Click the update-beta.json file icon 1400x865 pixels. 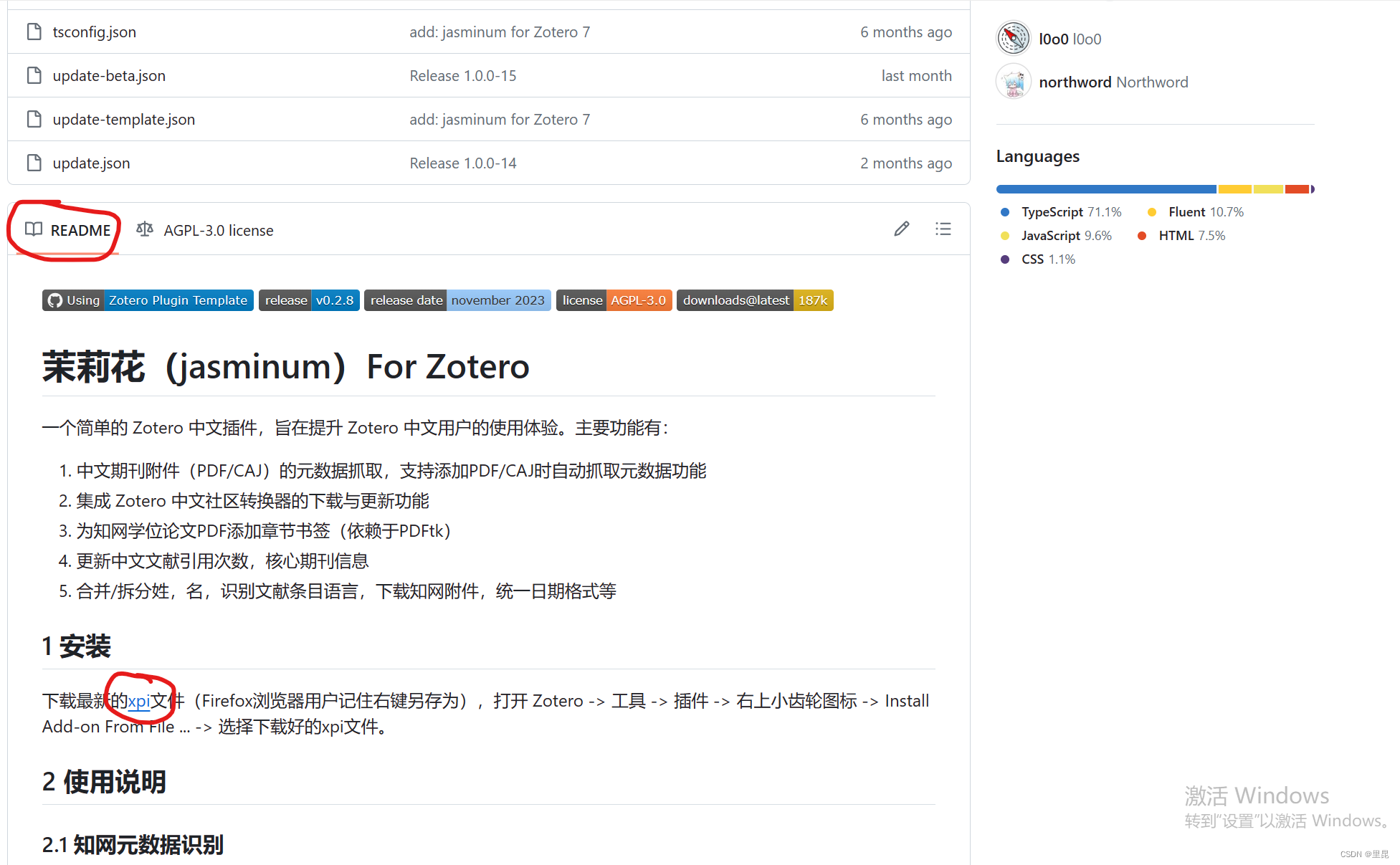tap(34, 75)
